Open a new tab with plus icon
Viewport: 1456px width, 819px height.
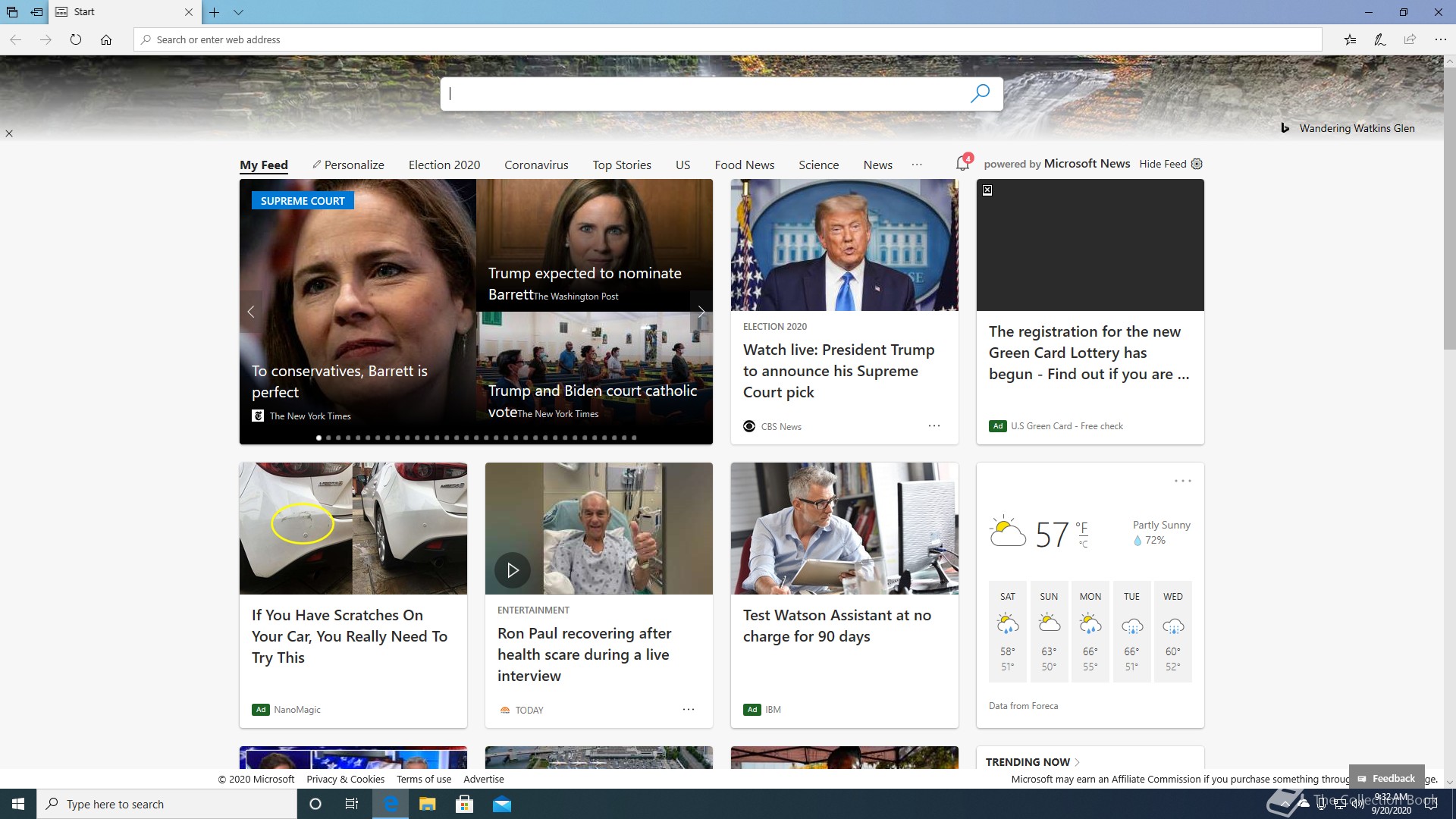click(215, 12)
